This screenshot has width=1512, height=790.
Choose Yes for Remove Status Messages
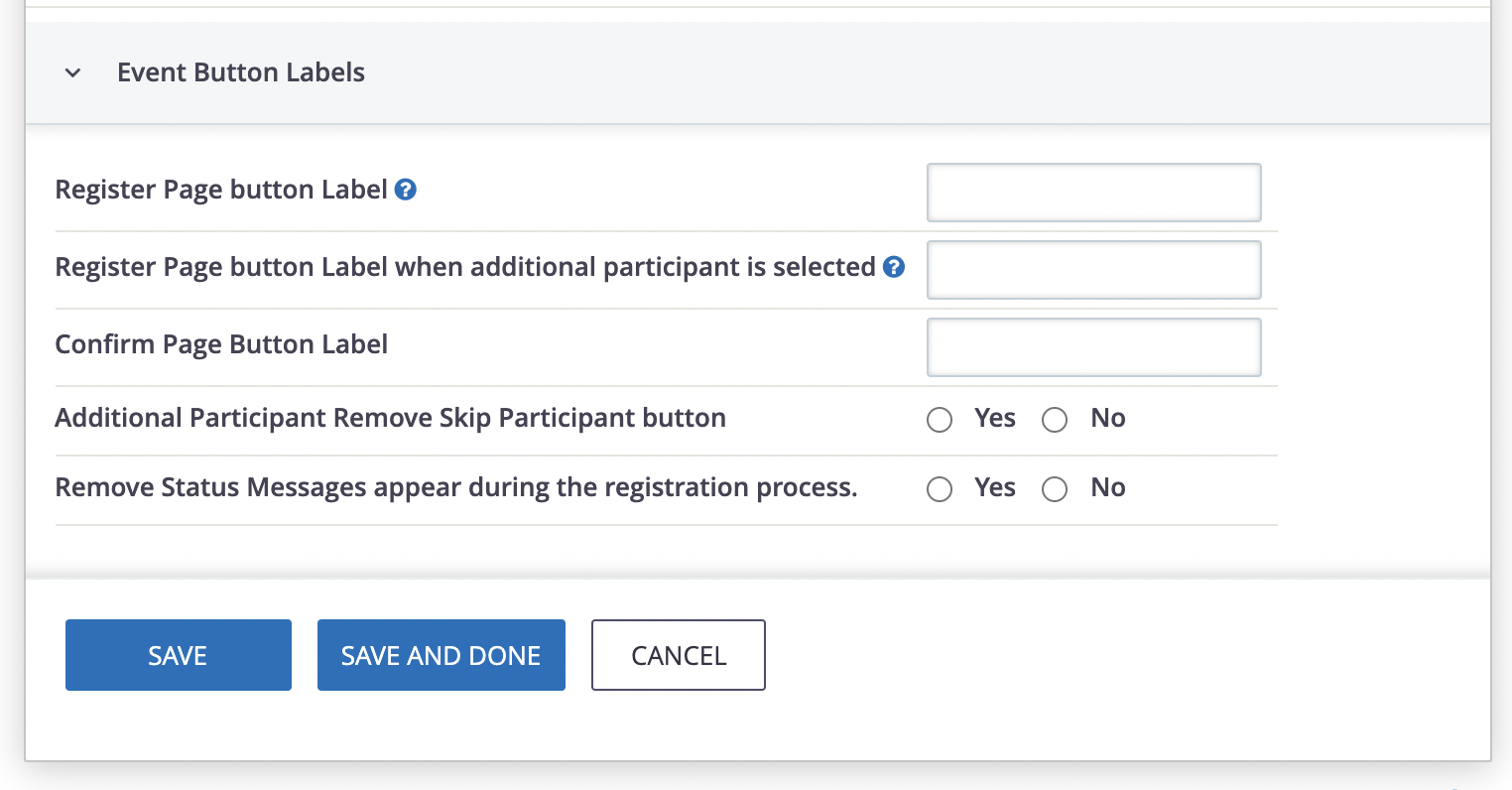click(940, 489)
